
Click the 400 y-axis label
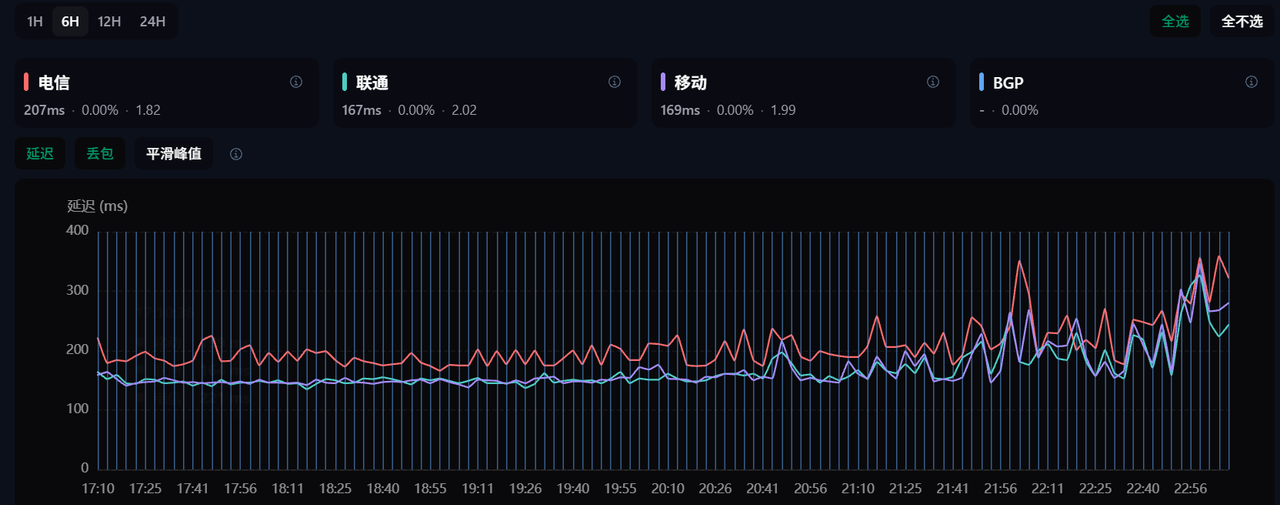tap(78, 231)
